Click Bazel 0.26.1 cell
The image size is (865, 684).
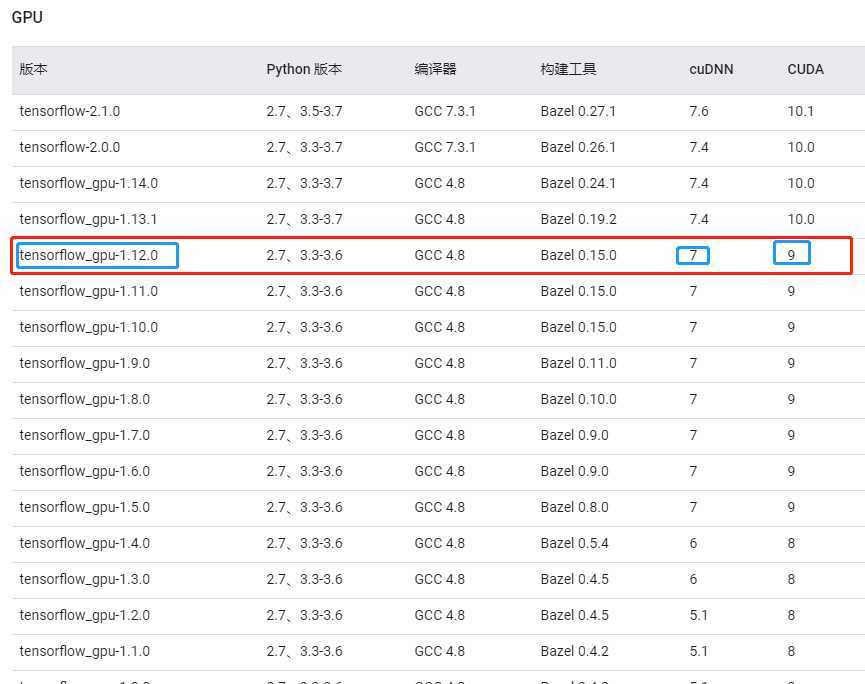tap(578, 147)
